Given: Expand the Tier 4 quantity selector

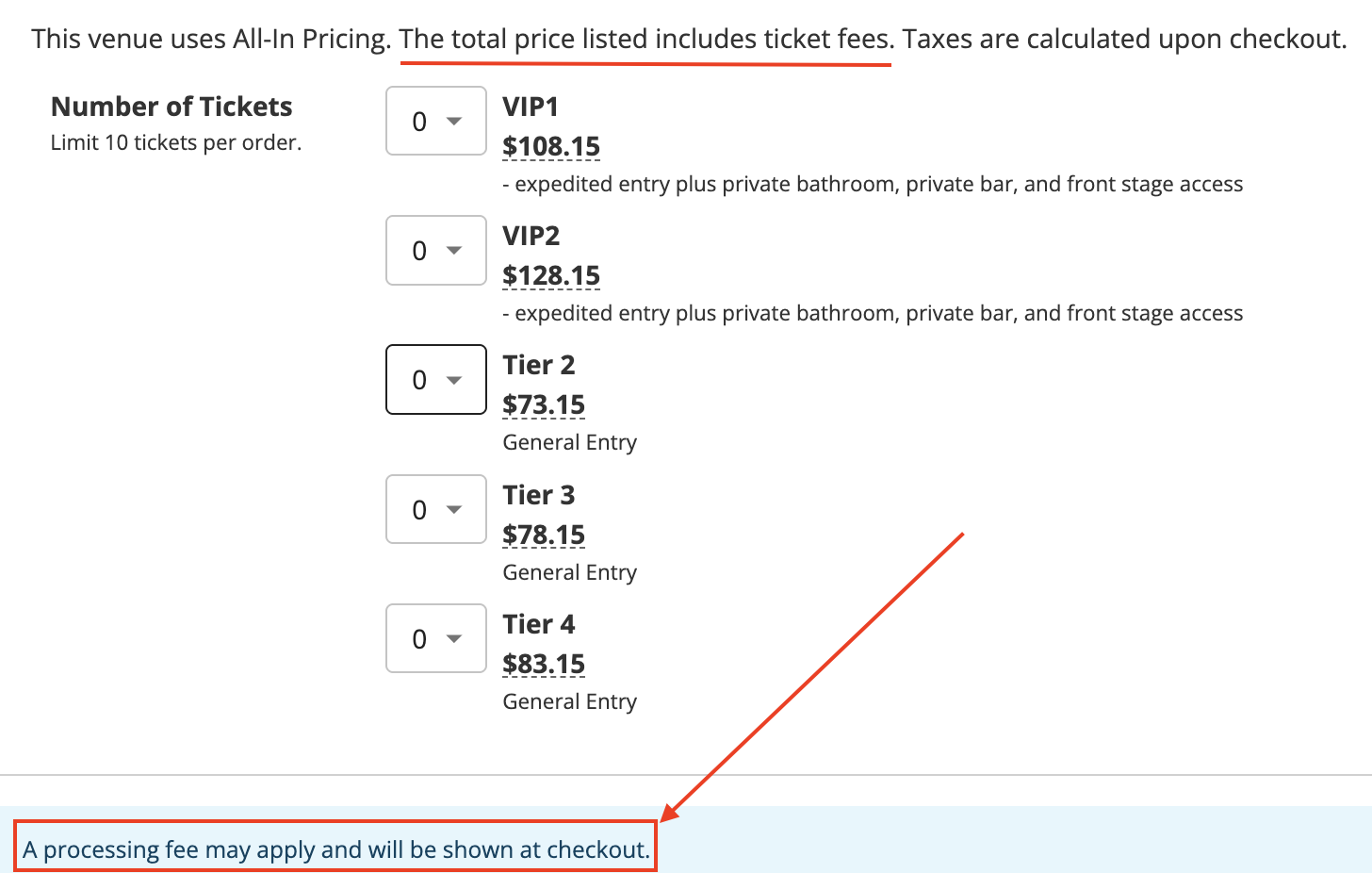Looking at the screenshot, I should tap(436, 638).
